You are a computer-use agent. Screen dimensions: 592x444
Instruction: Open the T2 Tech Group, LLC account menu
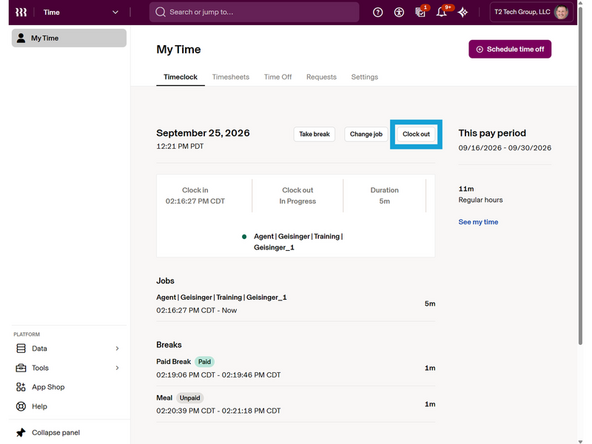[532, 12]
